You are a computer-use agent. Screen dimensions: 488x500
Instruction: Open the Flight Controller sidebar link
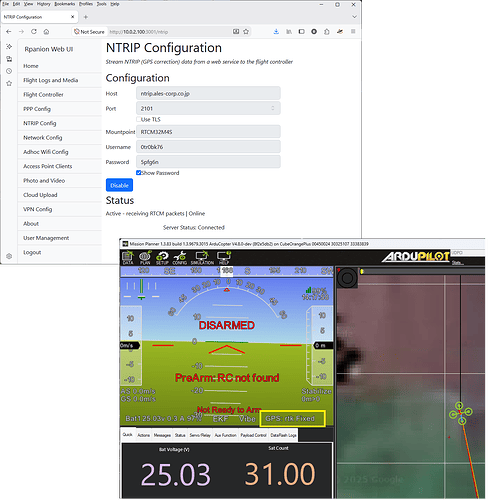point(43,95)
